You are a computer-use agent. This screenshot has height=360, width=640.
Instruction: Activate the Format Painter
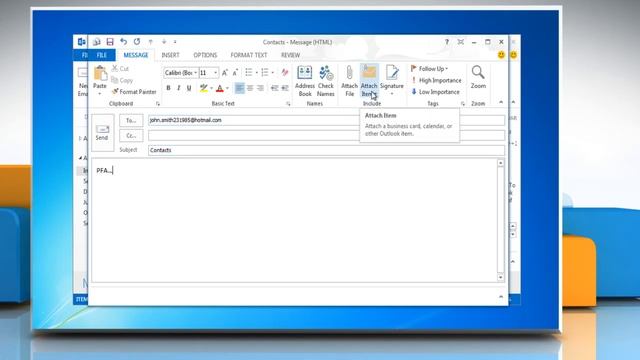coord(134,92)
